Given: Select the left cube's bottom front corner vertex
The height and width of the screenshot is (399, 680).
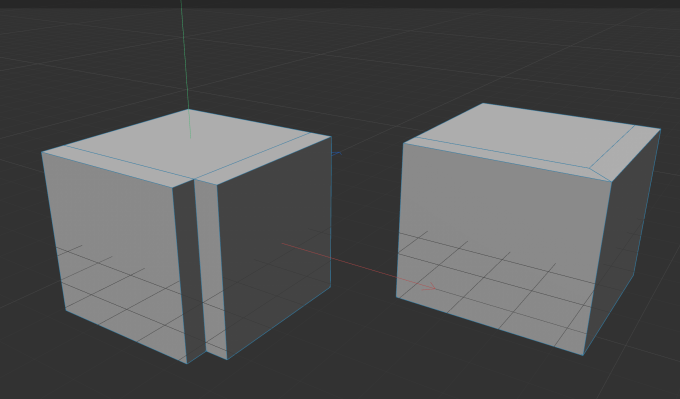Looking at the screenshot, I should (187, 363).
